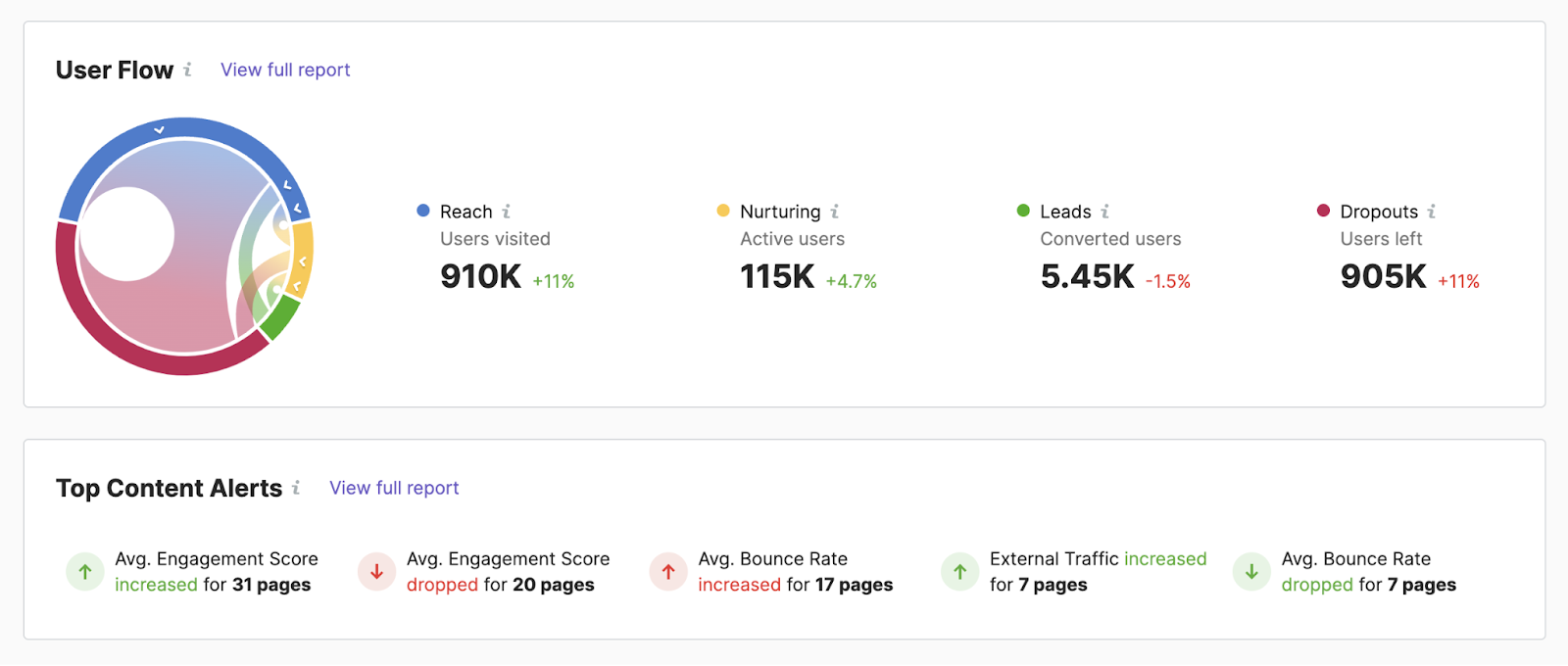This screenshot has height=666, width=1568.
Task: Click the info icon next to Leads
Action: pyautogui.click(x=1104, y=212)
